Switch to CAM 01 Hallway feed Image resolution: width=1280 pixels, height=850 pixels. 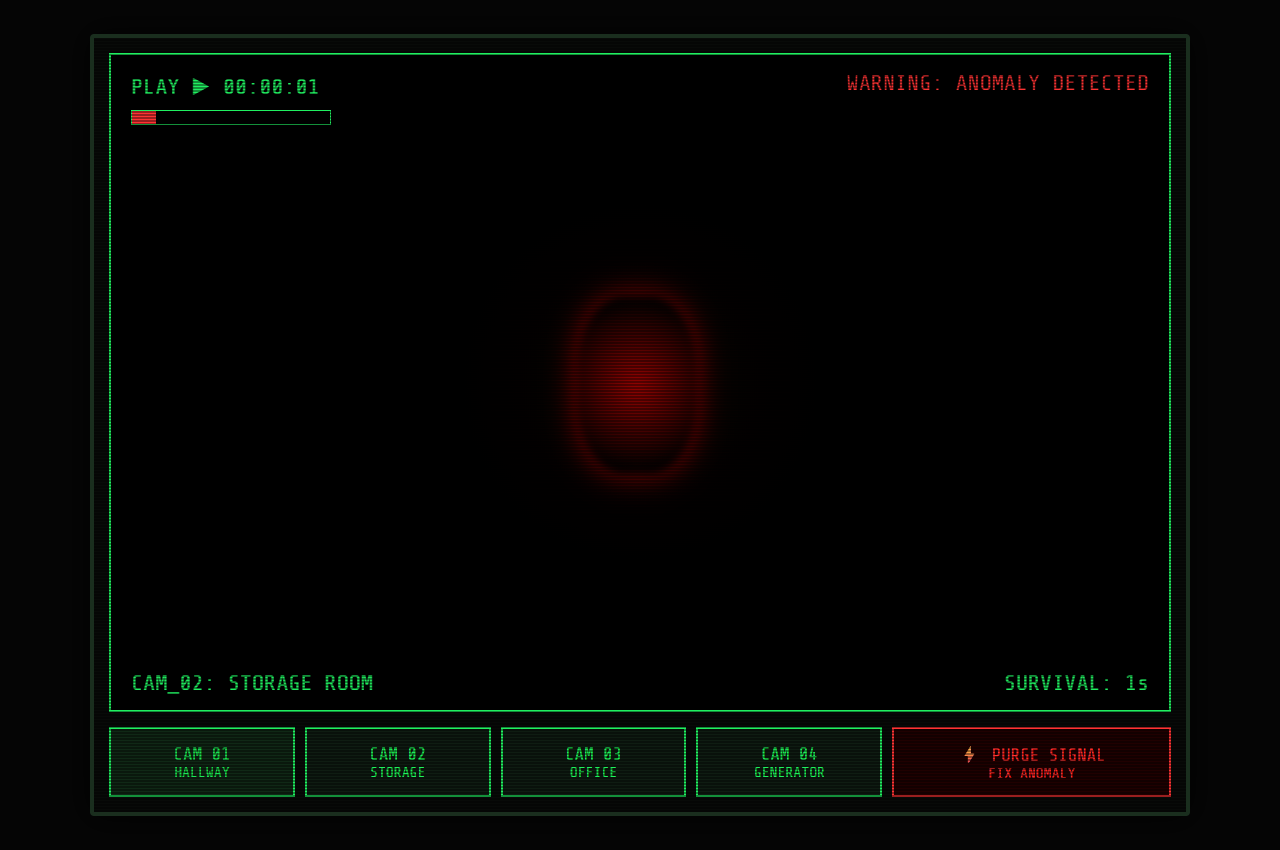pyautogui.click(x=202, y=762)
